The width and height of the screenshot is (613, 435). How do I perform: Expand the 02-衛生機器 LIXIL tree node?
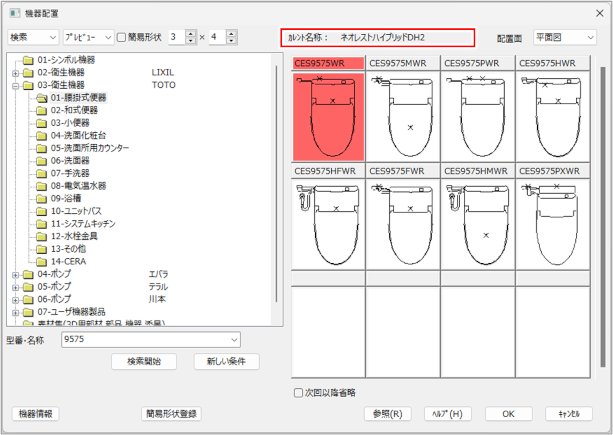coord(16,73)
